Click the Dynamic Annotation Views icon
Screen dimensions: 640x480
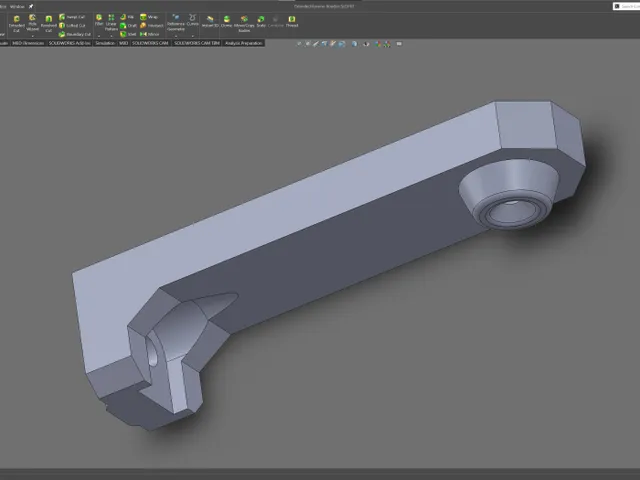click(x=333, y=44)
